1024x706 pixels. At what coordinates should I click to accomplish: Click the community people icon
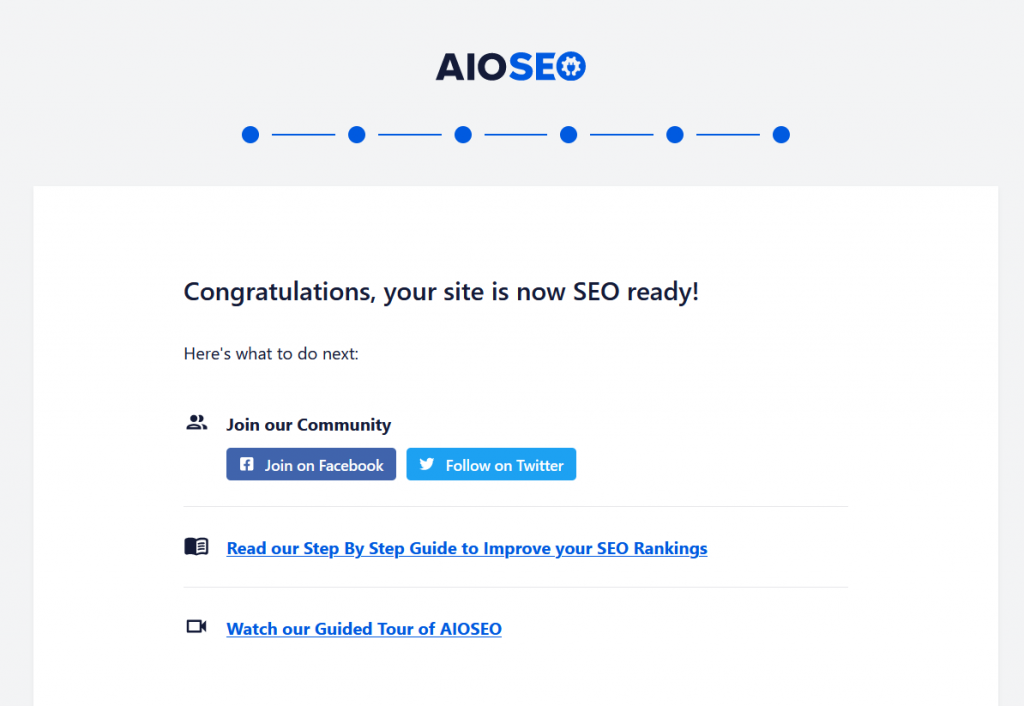[197, 423]
